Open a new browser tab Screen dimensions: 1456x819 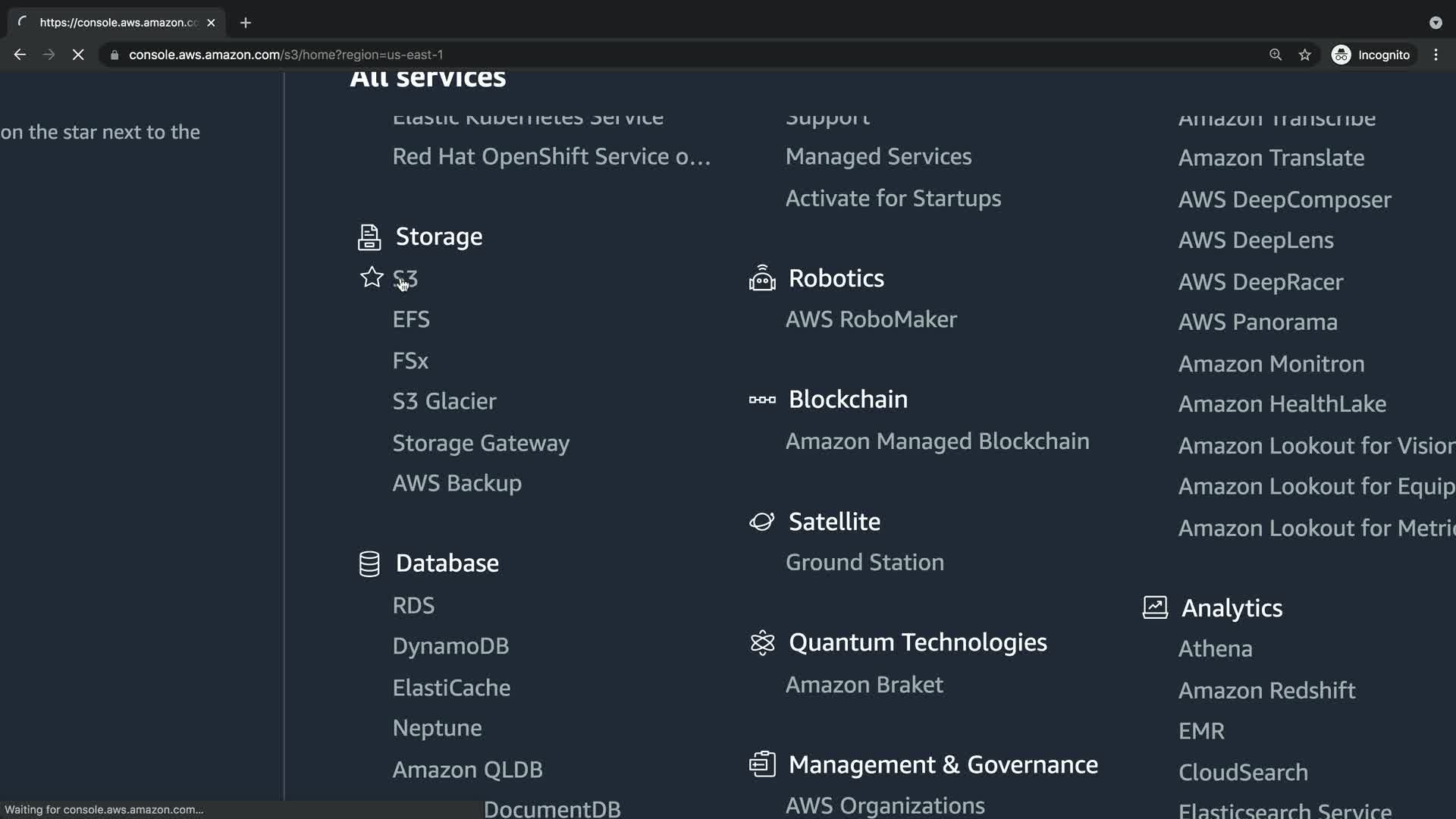coord(245,23)
